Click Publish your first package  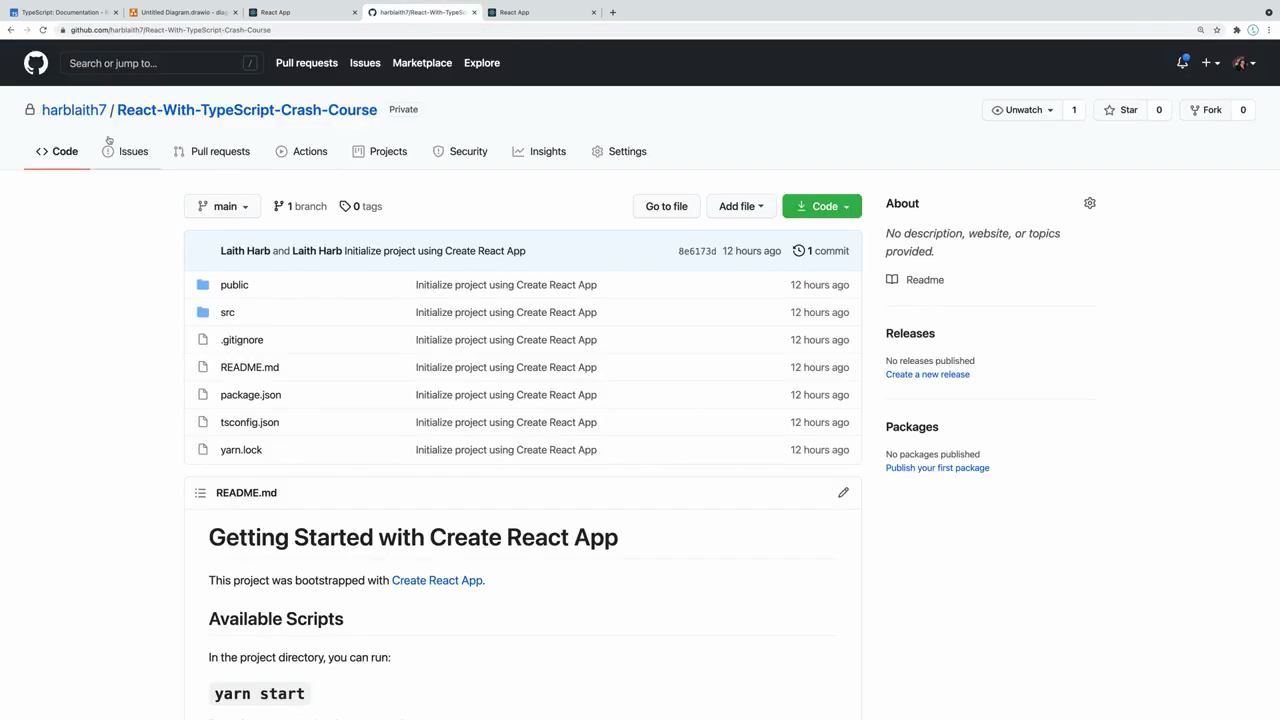938,468
